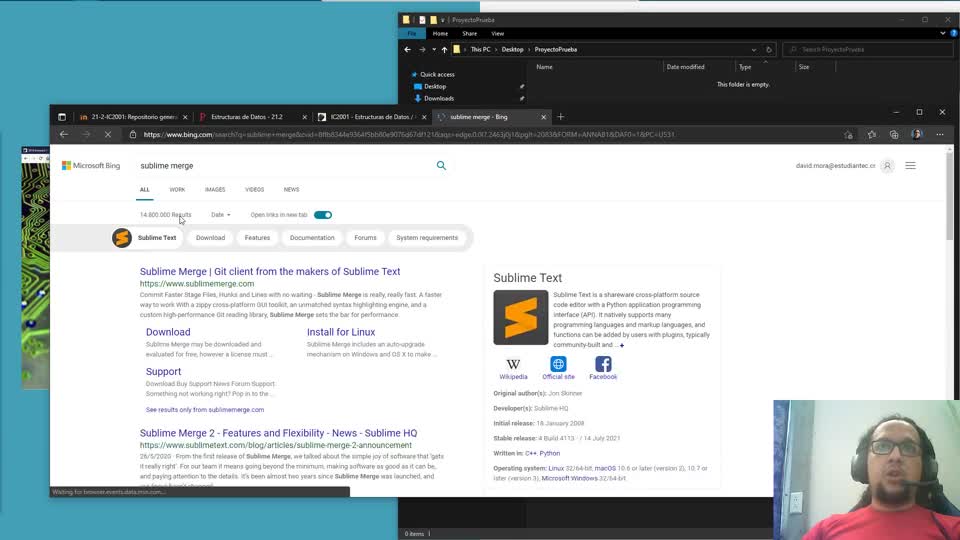Open the Official site globe icon
960x540 pixels.
tap(558, 364)
